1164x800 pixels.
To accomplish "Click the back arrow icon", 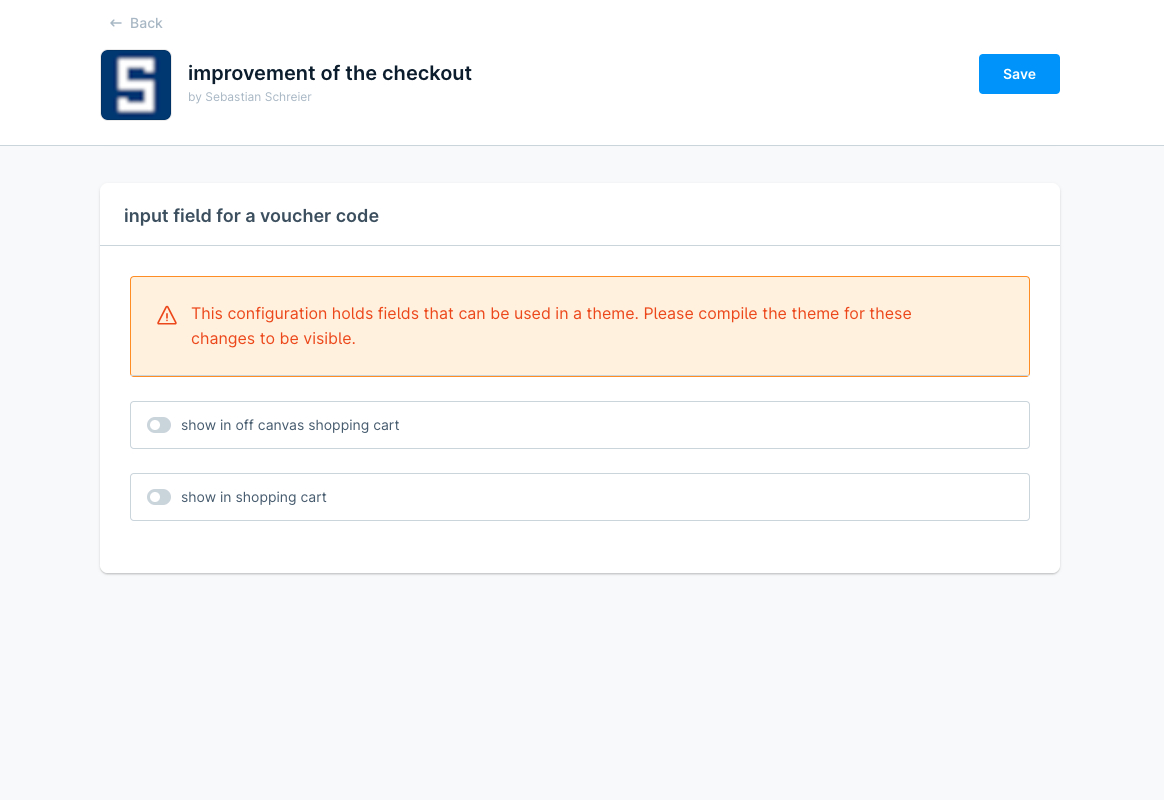I will (116, 23).
